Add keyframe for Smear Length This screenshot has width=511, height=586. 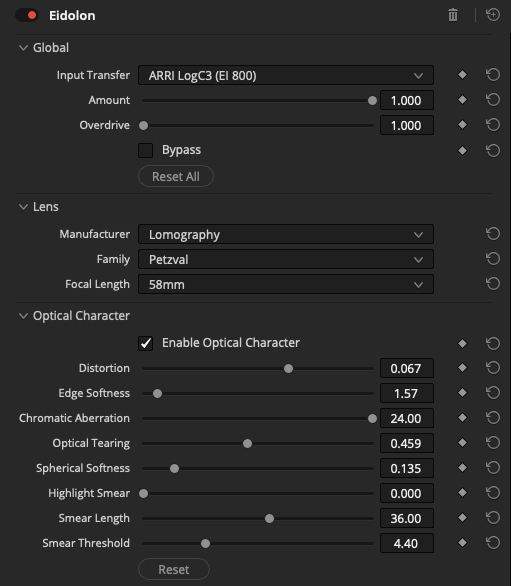462,518
